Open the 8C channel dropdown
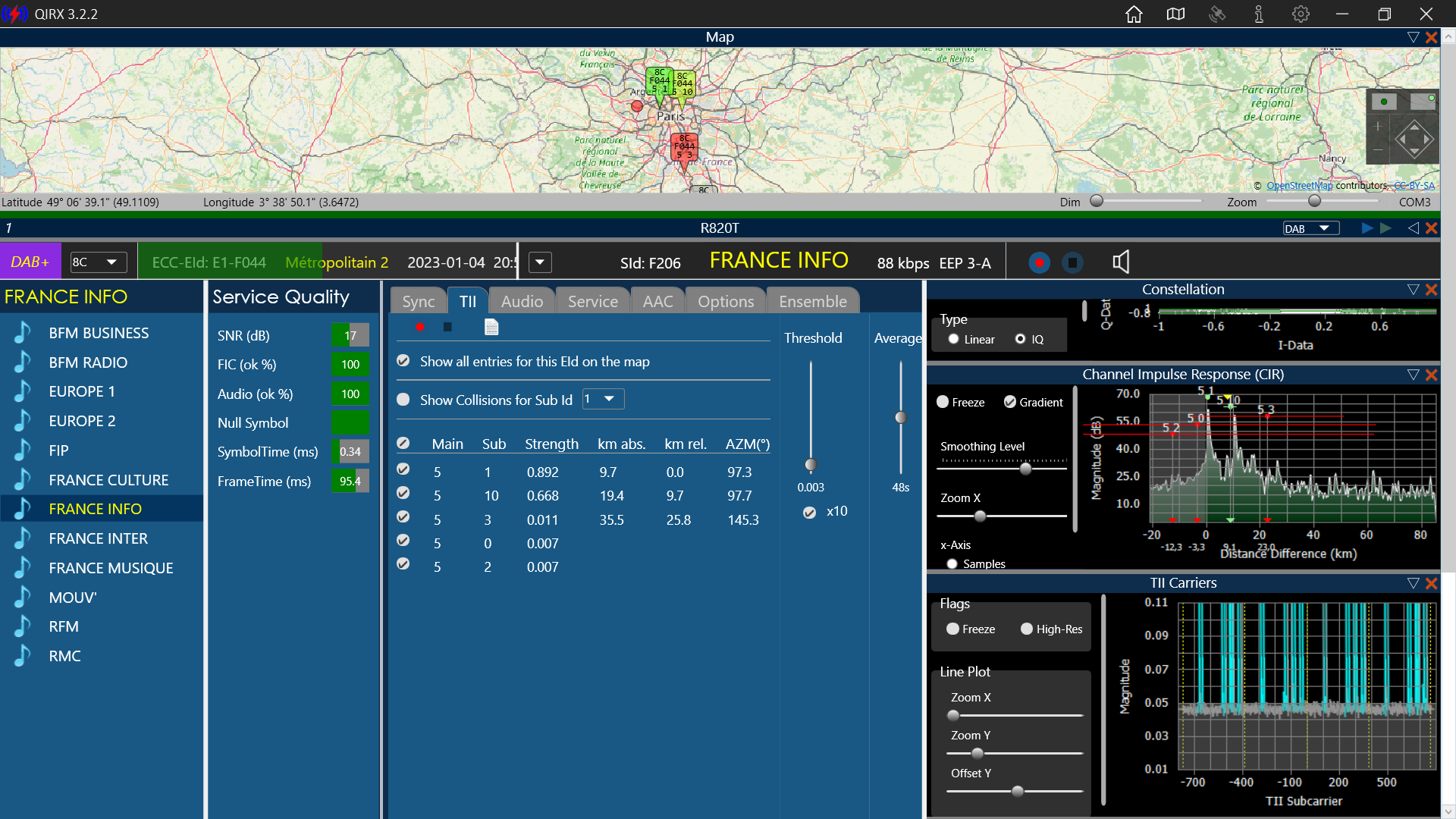Viewport: 1456px width, 819px height. pos(99,262)
